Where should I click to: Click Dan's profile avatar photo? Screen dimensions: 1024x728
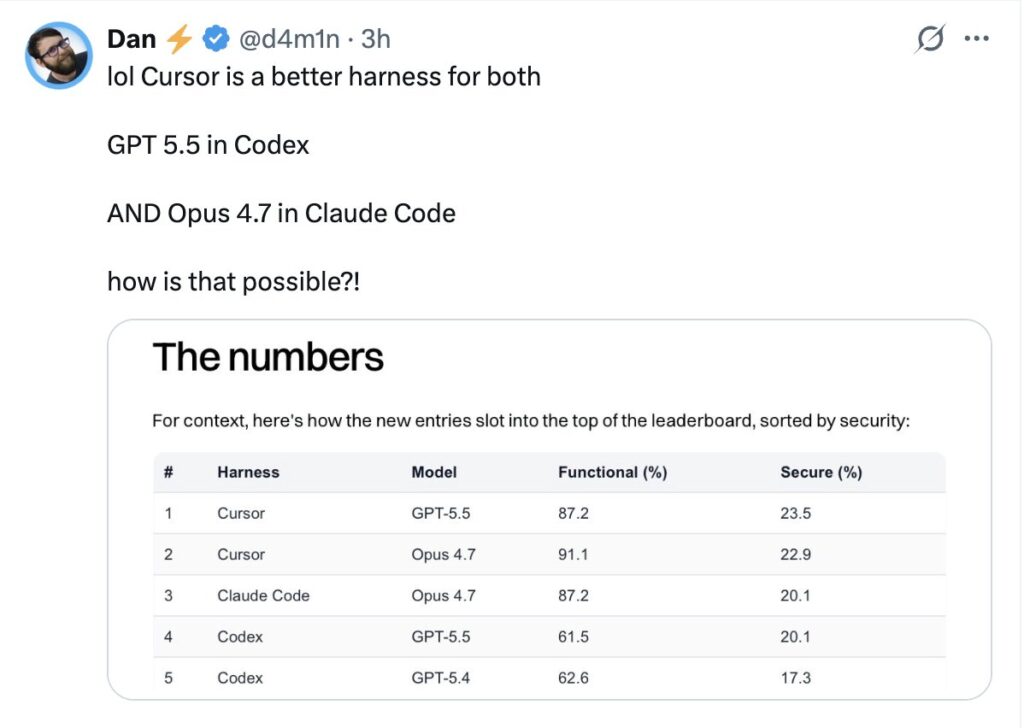point(58,55)
